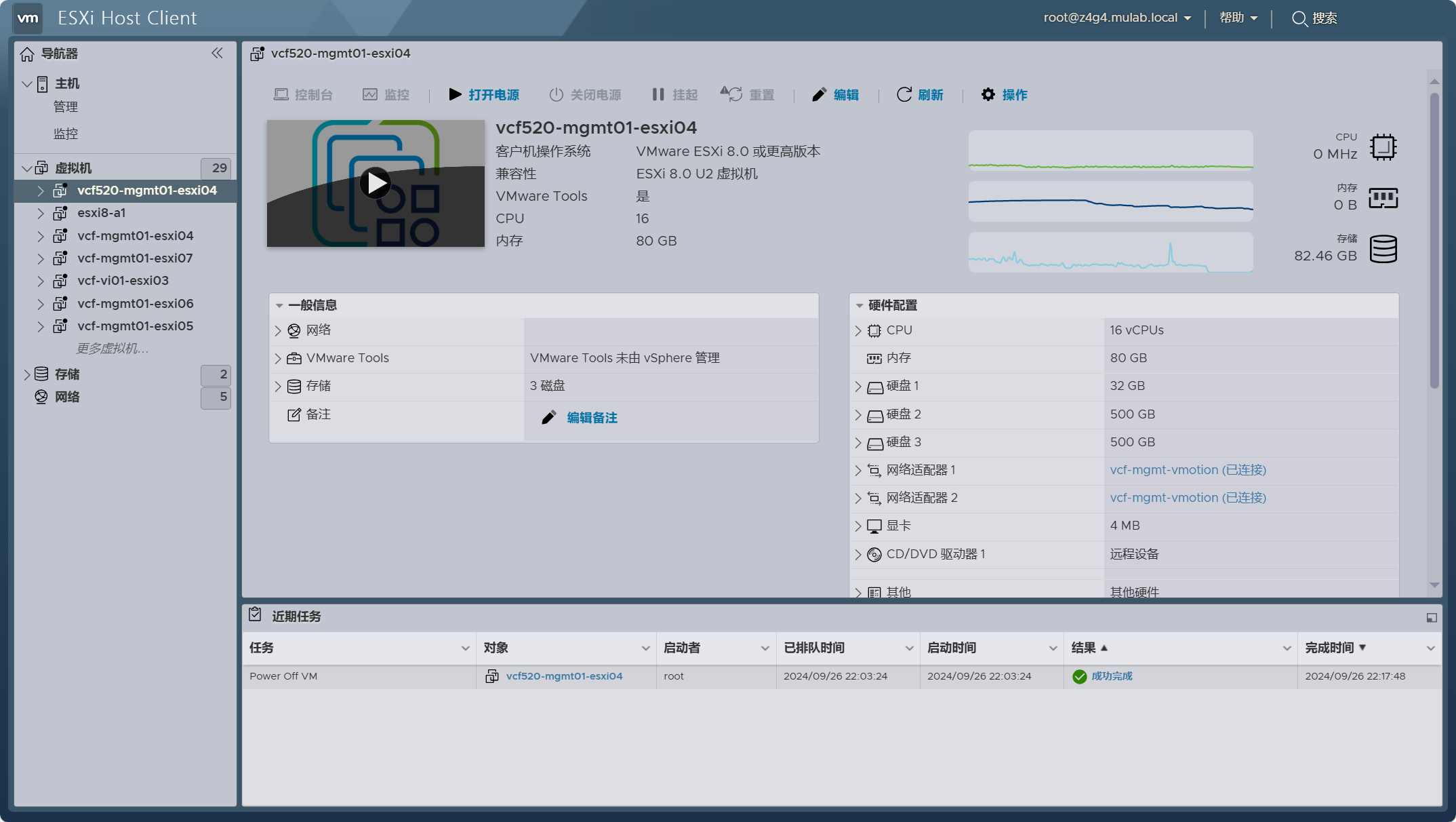1456x822 pixels.
Task: Click VM icon in breadcrumb title
Action: tap(257, 54)
